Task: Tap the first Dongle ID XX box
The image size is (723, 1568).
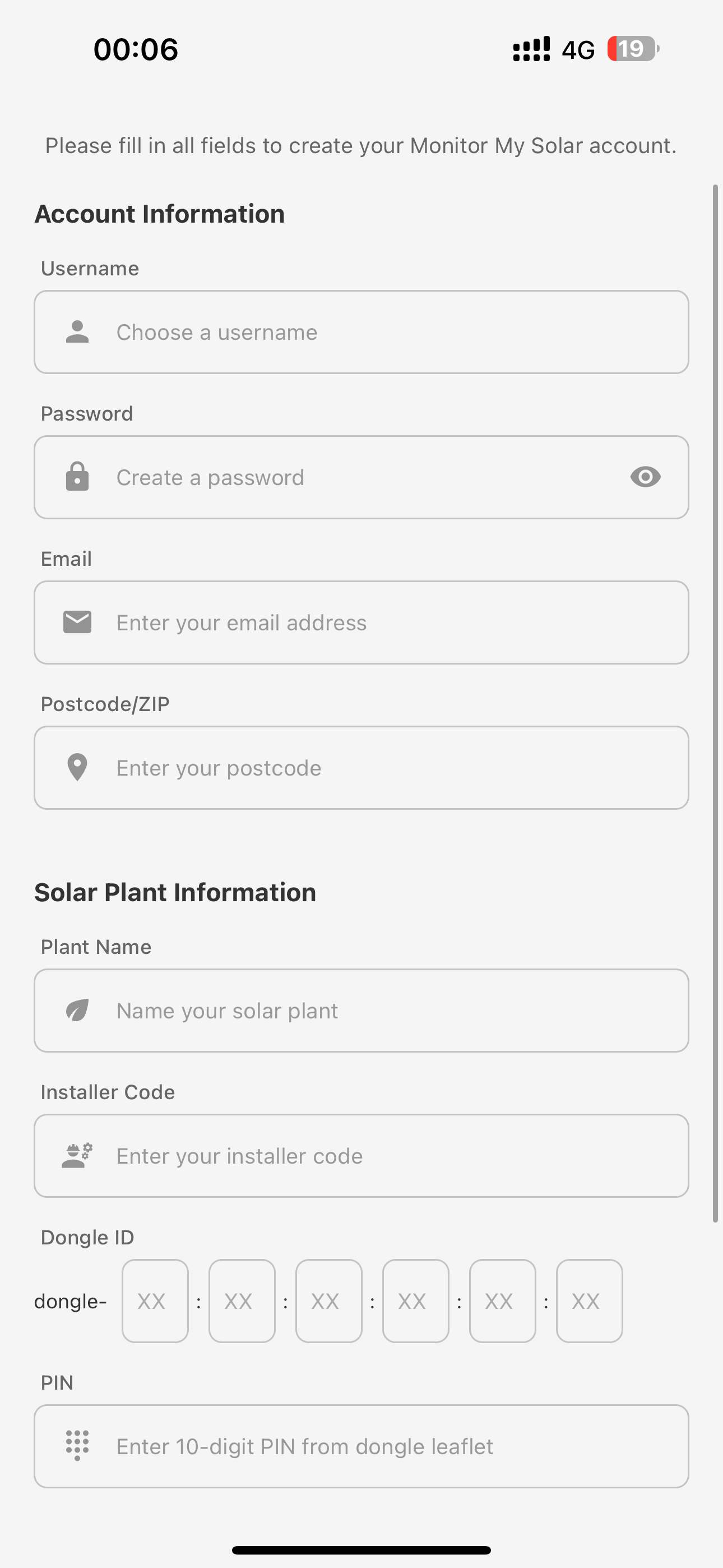Action: pos(155,1301)
